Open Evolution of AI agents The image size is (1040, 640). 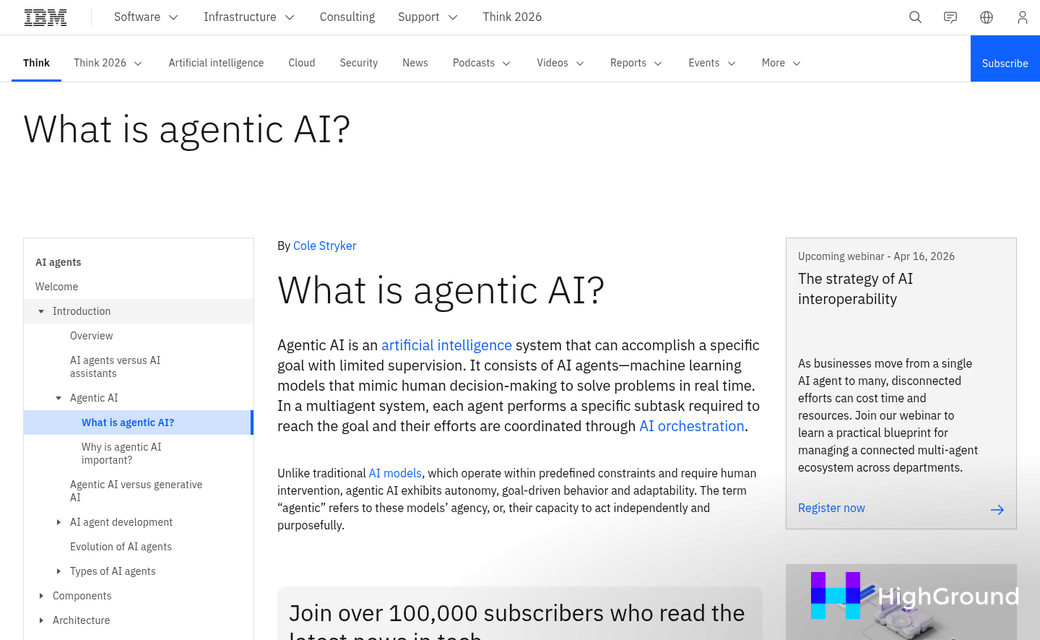pyautogui.click(x=121, y=546)
